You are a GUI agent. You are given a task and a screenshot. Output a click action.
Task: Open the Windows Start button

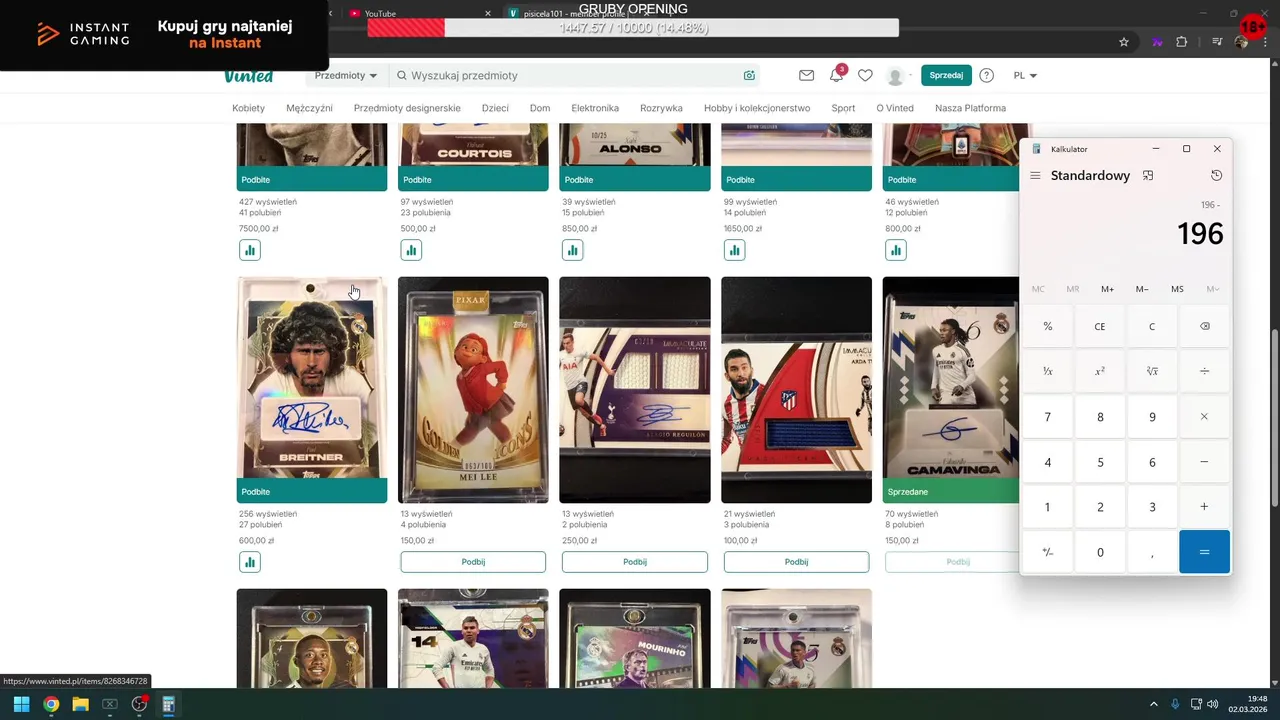[21, 704]
